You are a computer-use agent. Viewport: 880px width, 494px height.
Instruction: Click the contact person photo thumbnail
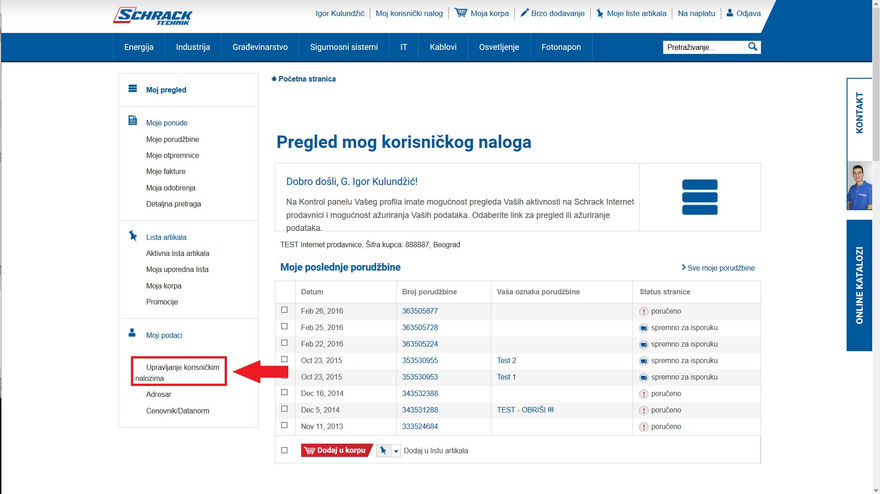pyautogui.click(x=859, y=186)
